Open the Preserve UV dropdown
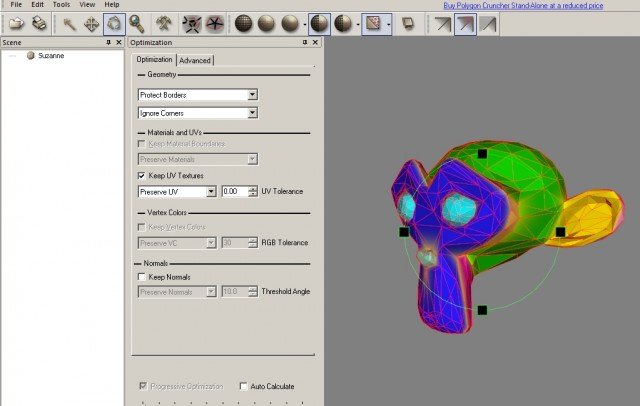 click(x=211, y=192)
